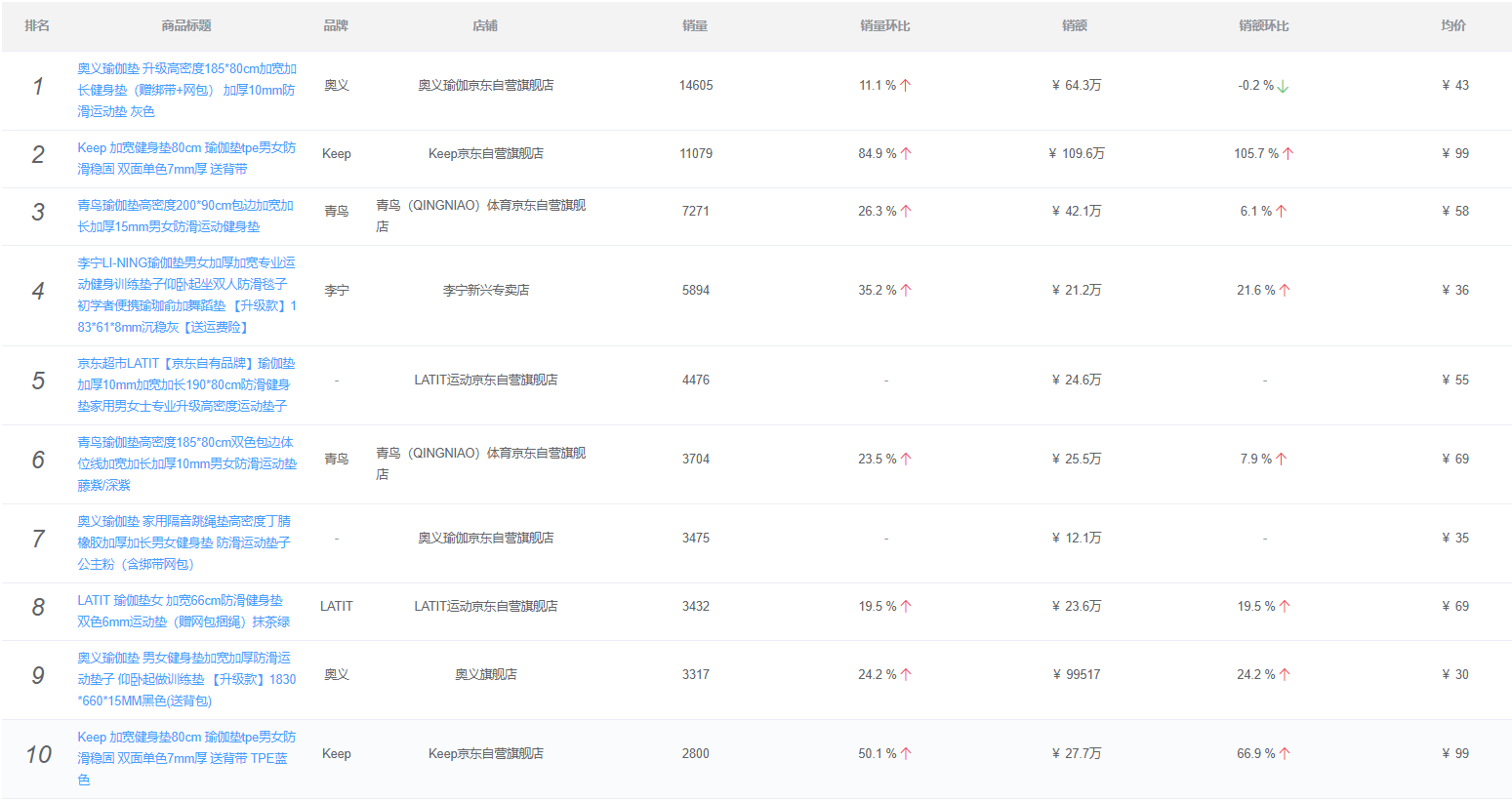Click the up arrow beside 23.5 %
Image resolution: width=1512 pixels, height=801 pixels.
(x=906, y=460)
